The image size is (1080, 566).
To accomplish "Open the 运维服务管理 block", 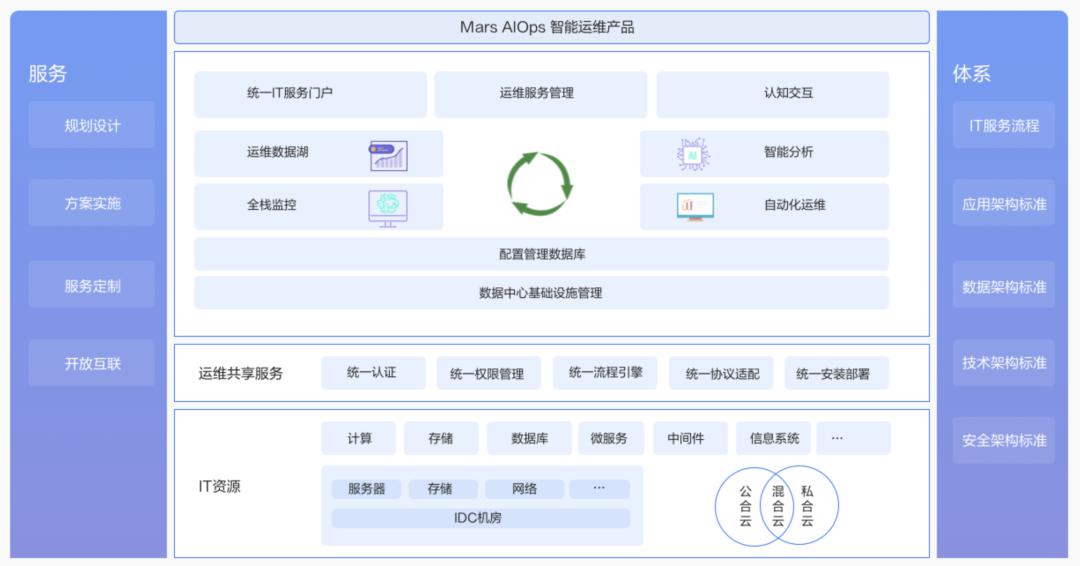I will (541, 94).
